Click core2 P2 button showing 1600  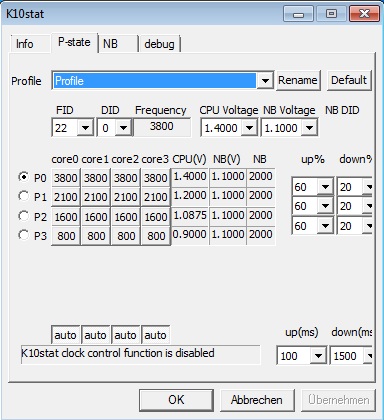126,217
